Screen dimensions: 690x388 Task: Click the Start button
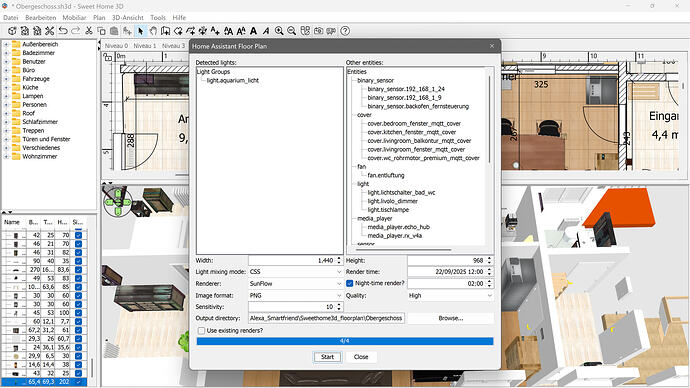point(327,357)
